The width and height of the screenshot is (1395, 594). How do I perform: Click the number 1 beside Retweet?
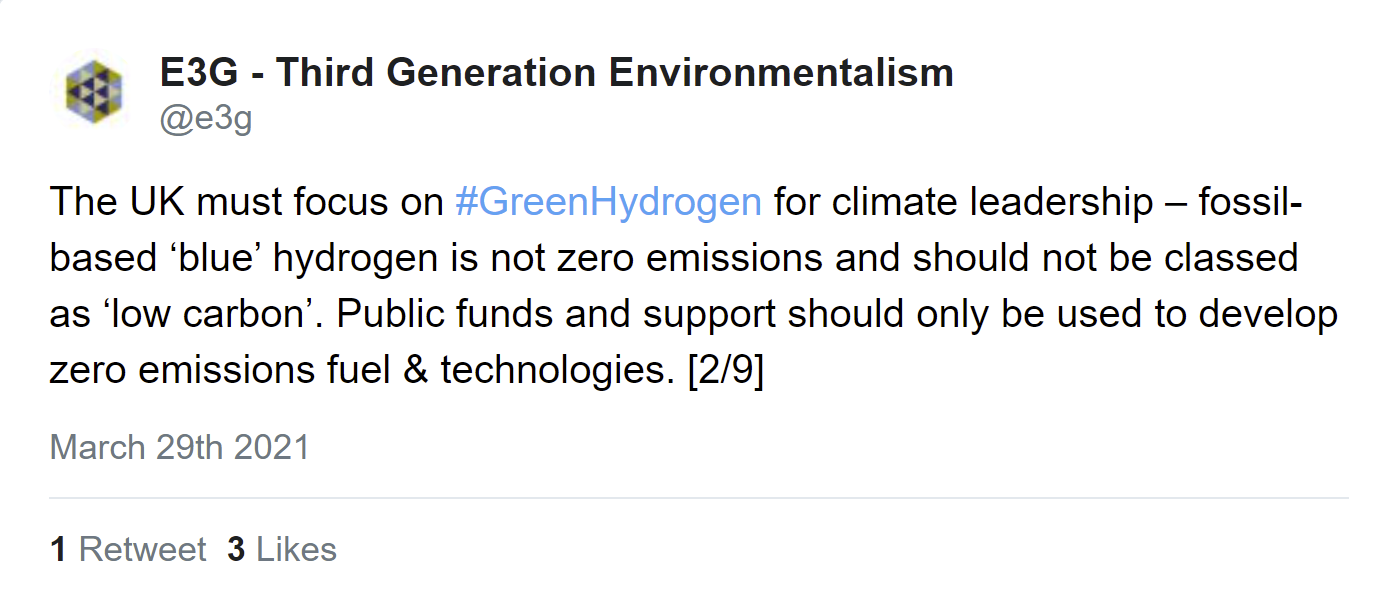[x=59, y=549]
